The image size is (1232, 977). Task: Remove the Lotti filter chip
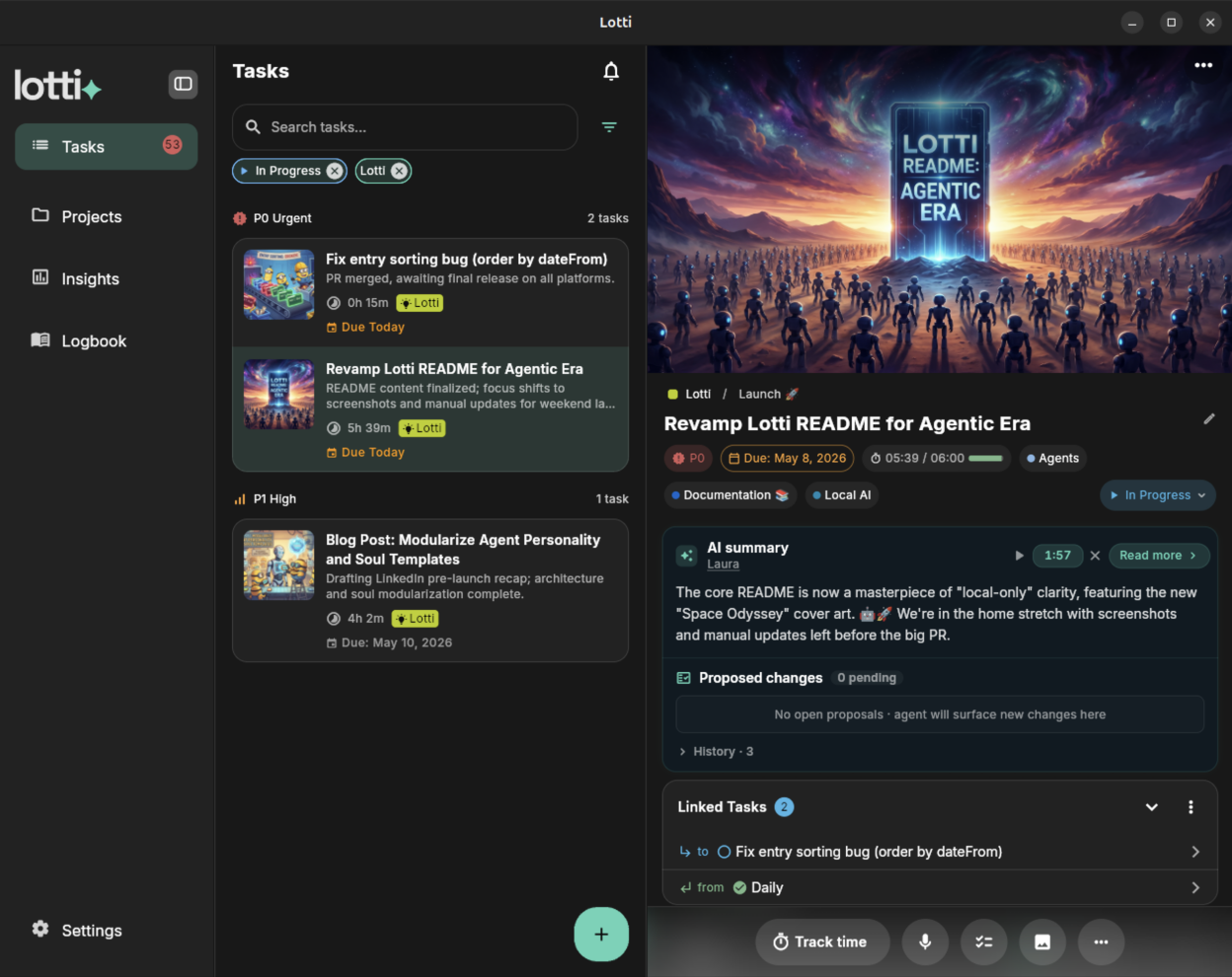point(399,171)
